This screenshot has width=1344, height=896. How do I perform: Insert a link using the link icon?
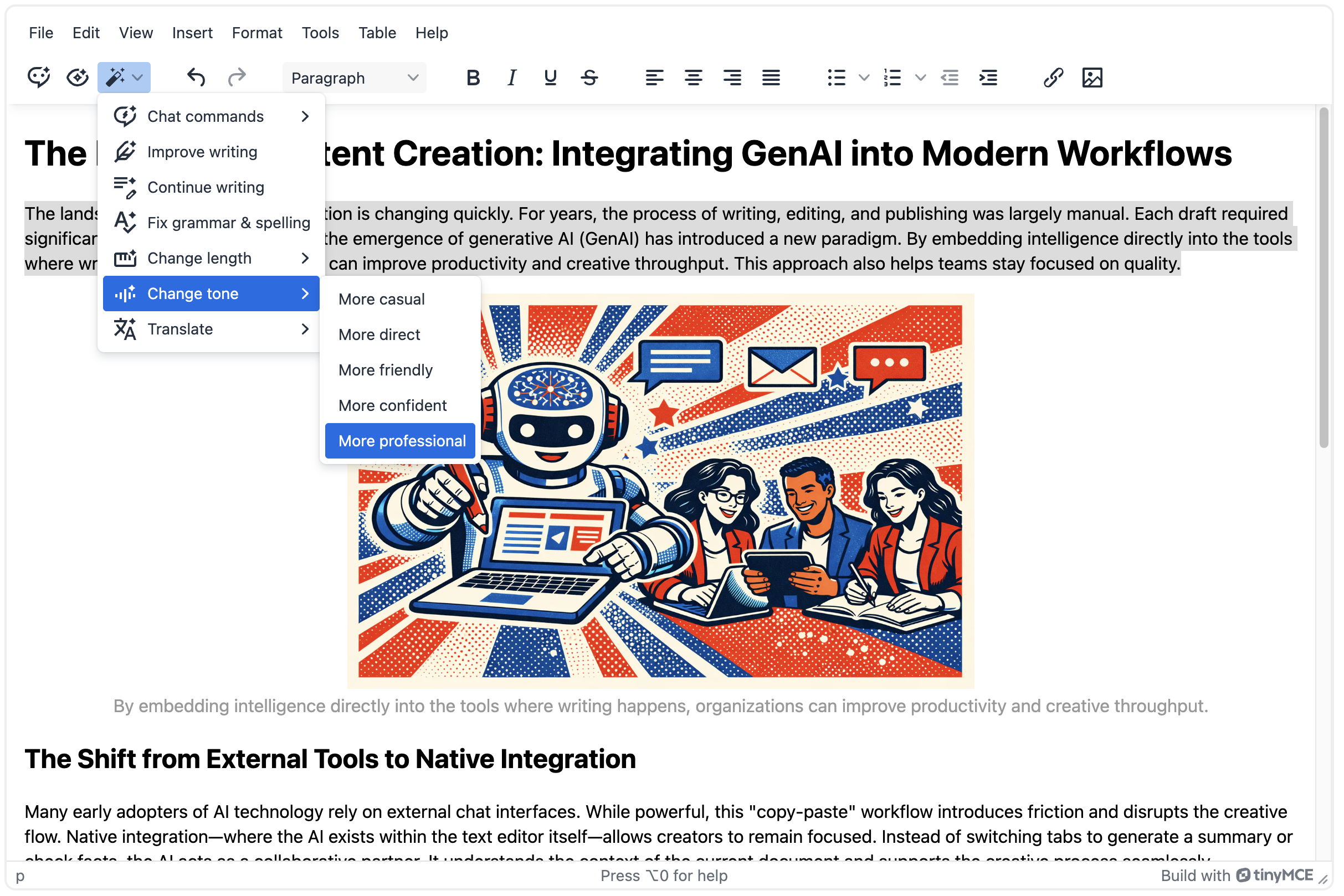1053,78
